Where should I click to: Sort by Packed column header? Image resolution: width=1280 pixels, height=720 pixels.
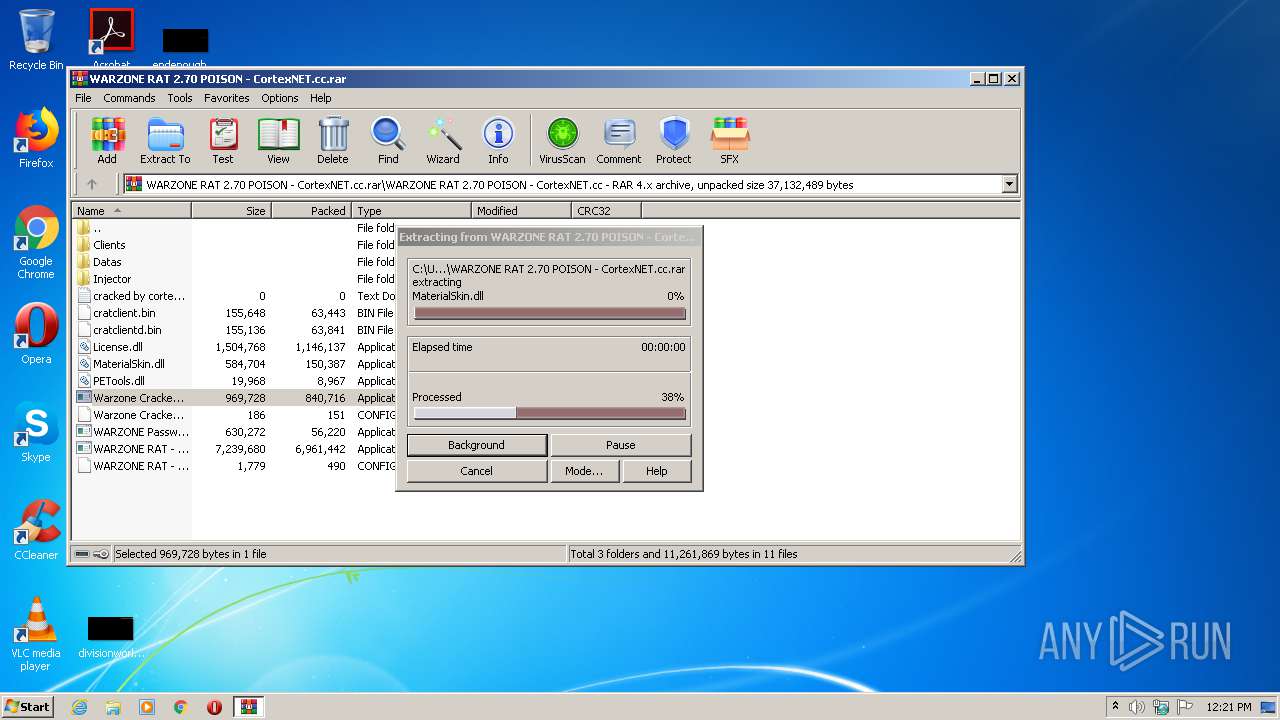[x=311, y=211]
